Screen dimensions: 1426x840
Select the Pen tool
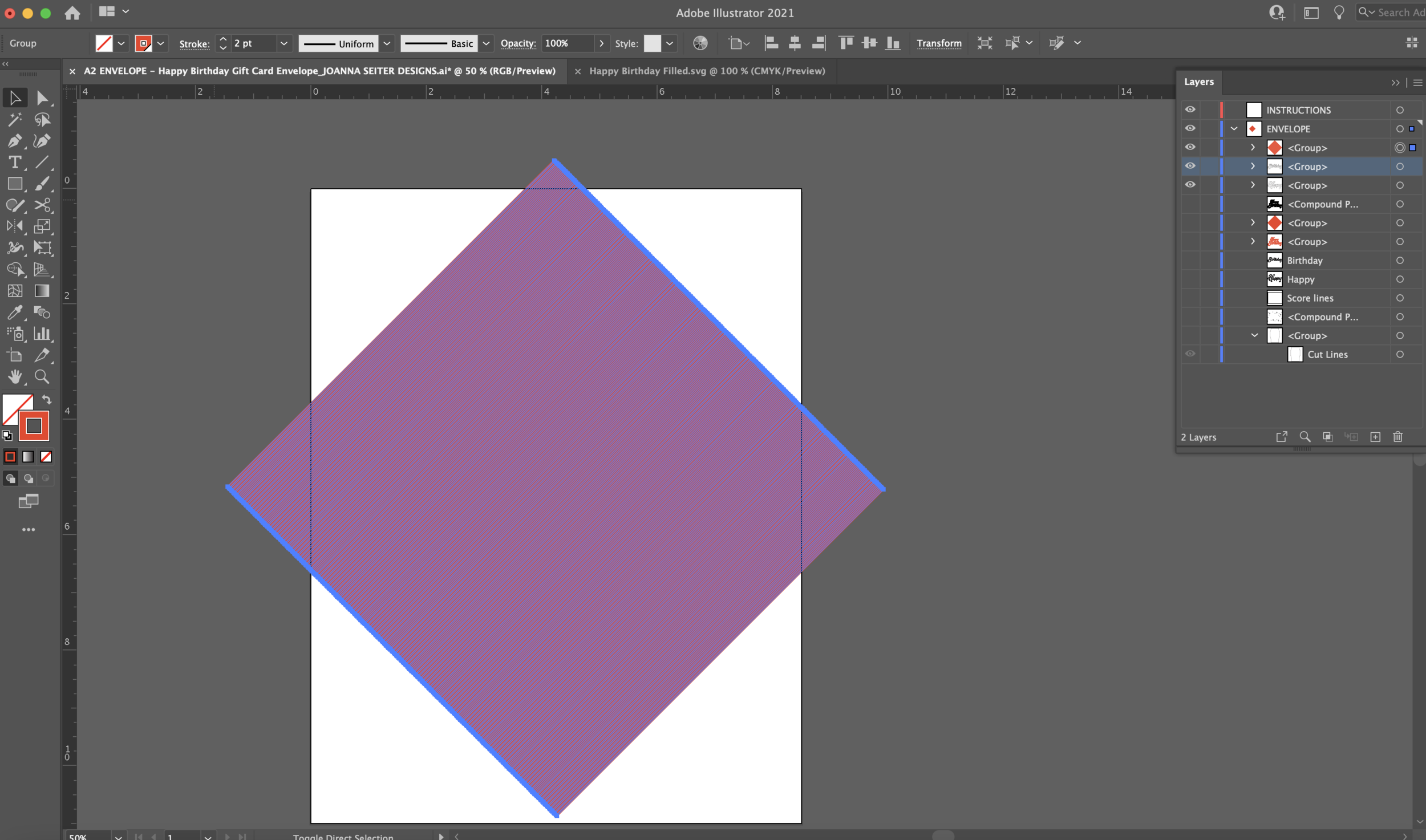pyautogui.click(x=14, y=141)
